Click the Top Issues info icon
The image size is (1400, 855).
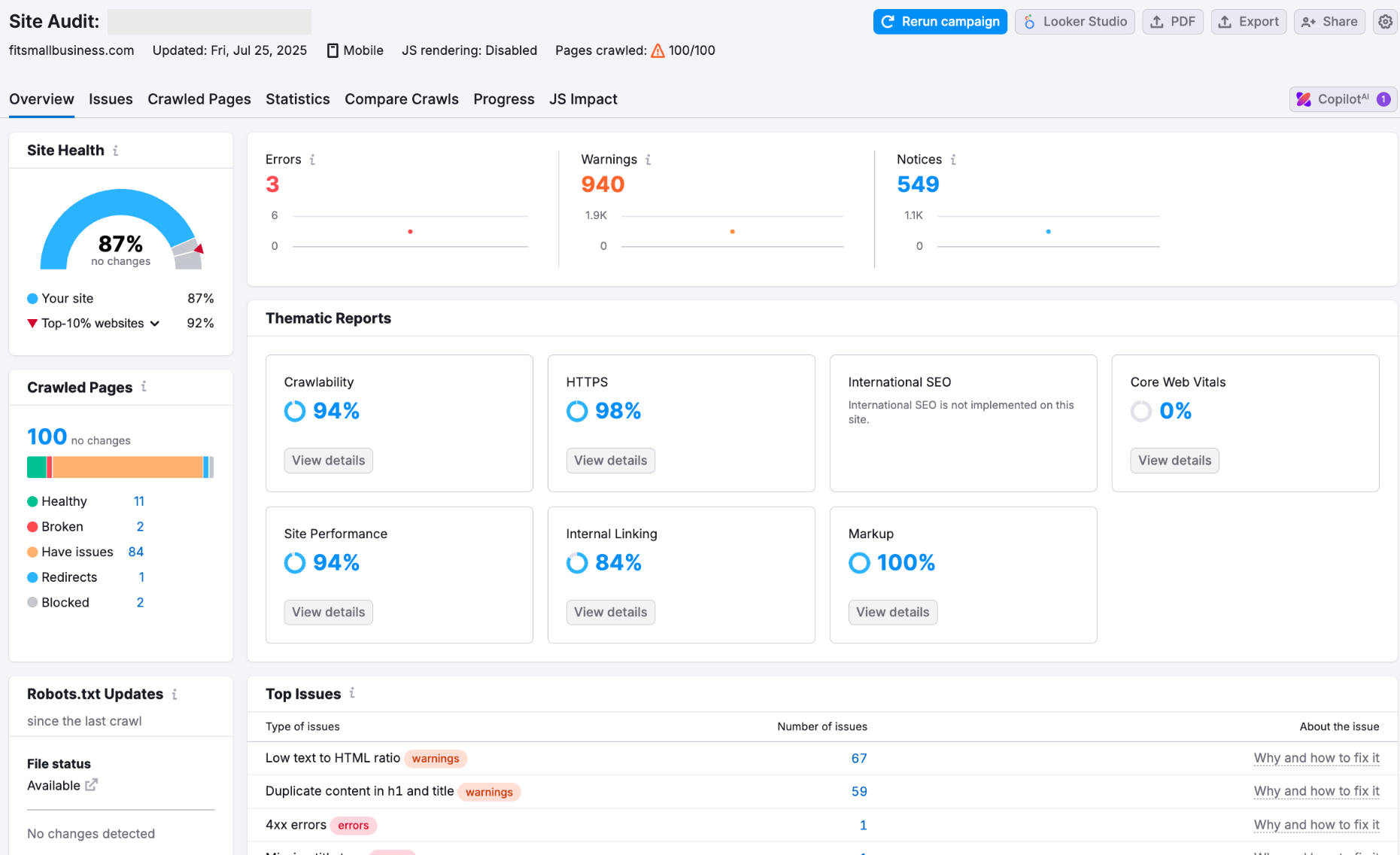click(352, 693)
